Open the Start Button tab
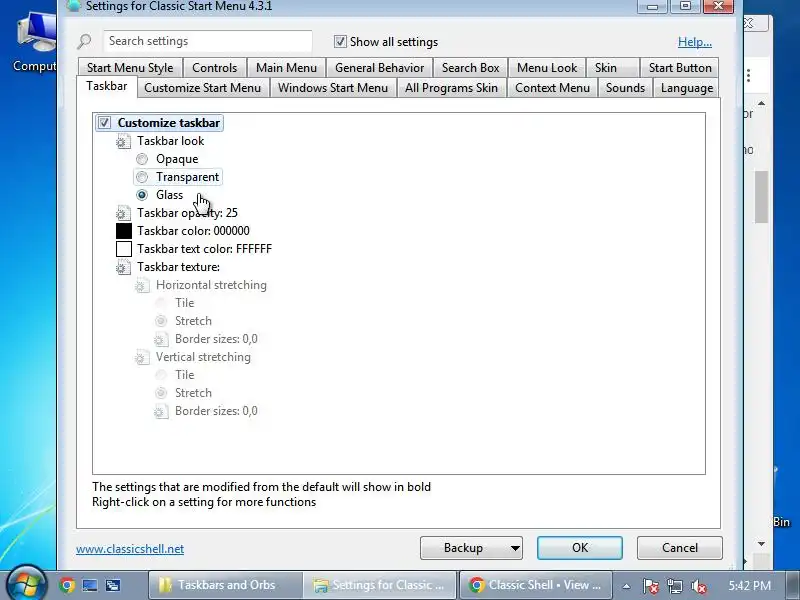Image resolution: width=800 pixels, height=600 pixels. (x=680, y=68)
